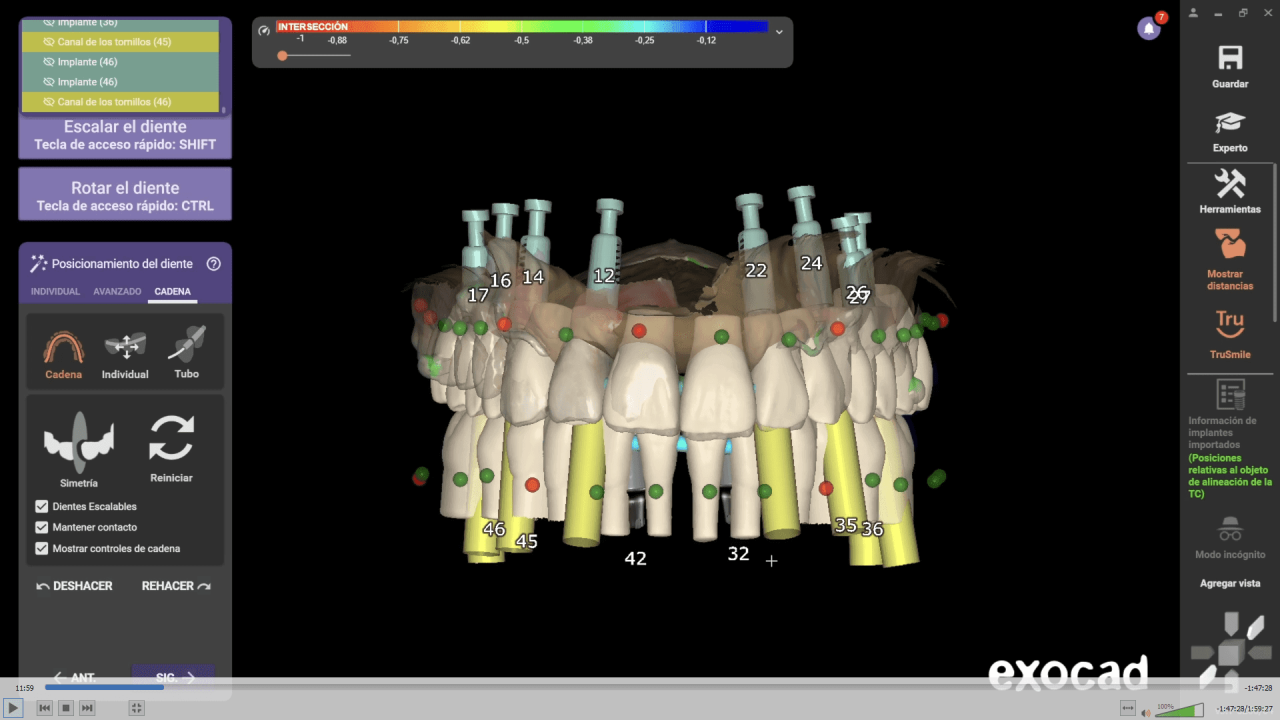Open the AVANZADO tab
The image size is (1280, 720).
[117, 292]
